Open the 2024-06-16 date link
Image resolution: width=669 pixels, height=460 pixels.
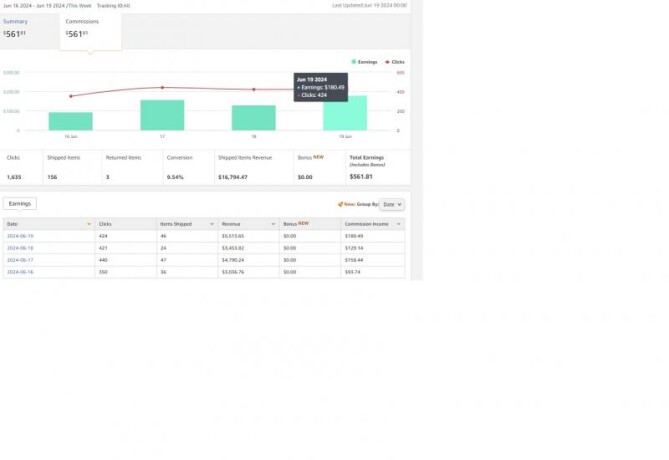[x=20, y=271]
